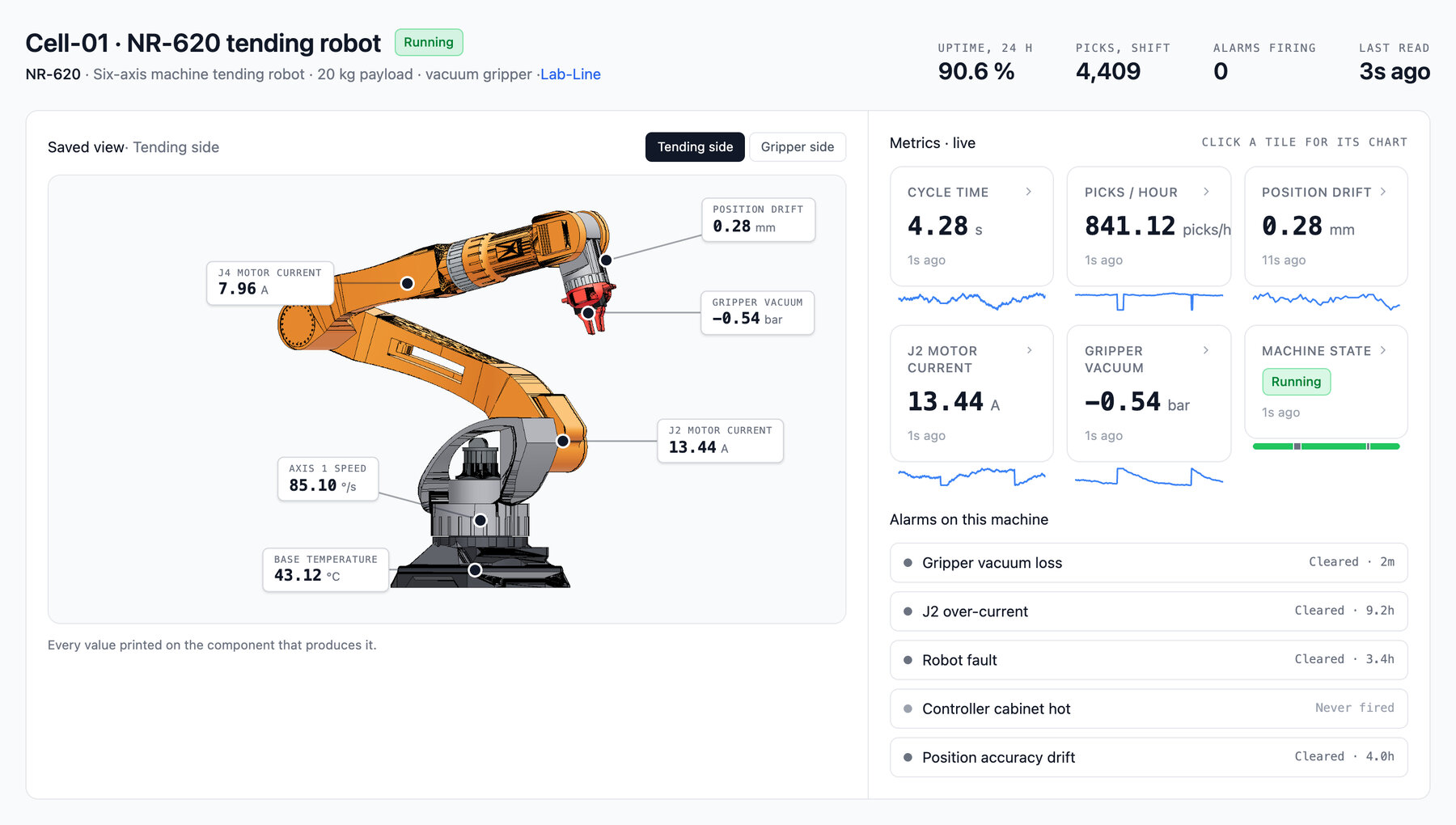Click the Alarms Firing count 0
1456x825 pixels.
tap(1221, 72)
